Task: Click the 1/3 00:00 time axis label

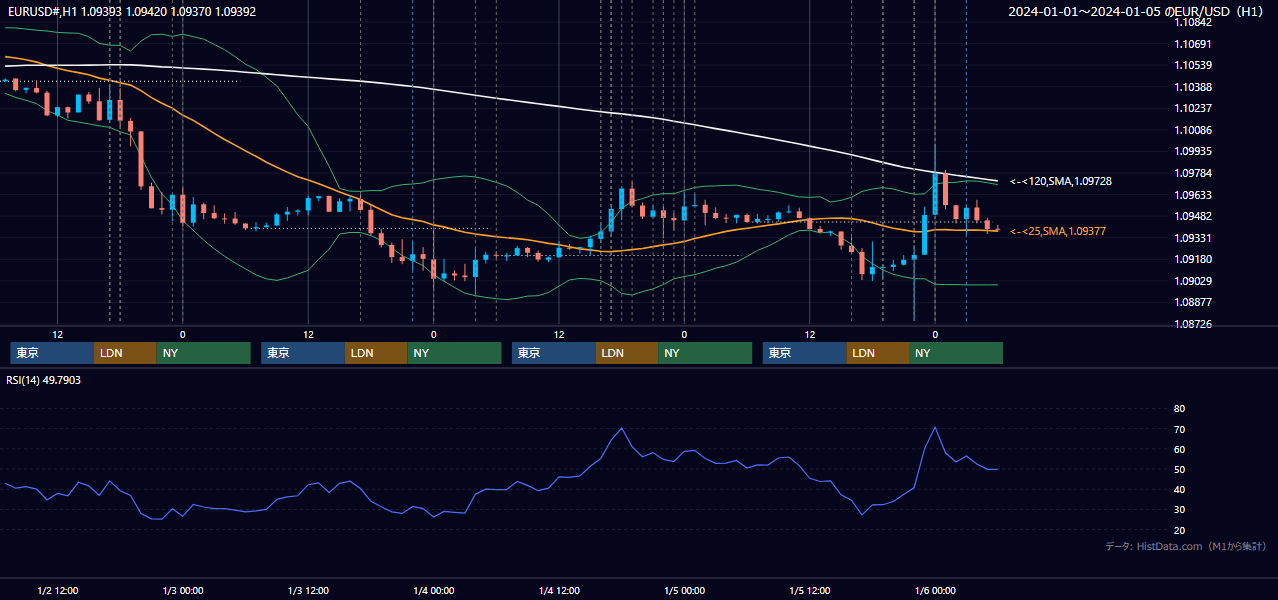Action: tap(183, 591)
